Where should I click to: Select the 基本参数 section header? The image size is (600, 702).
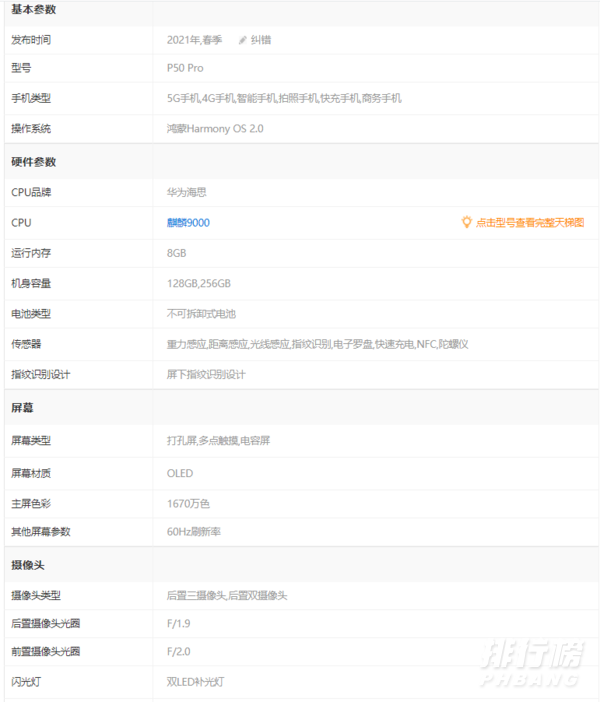pos(34,9)
